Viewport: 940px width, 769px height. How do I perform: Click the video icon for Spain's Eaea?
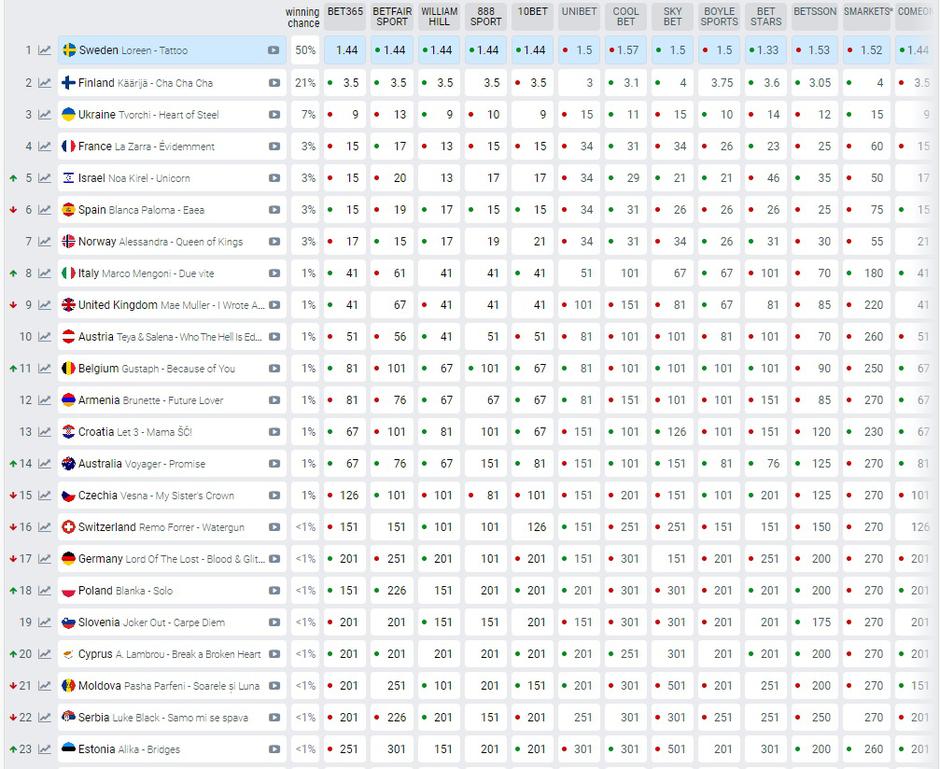point(274,210)
